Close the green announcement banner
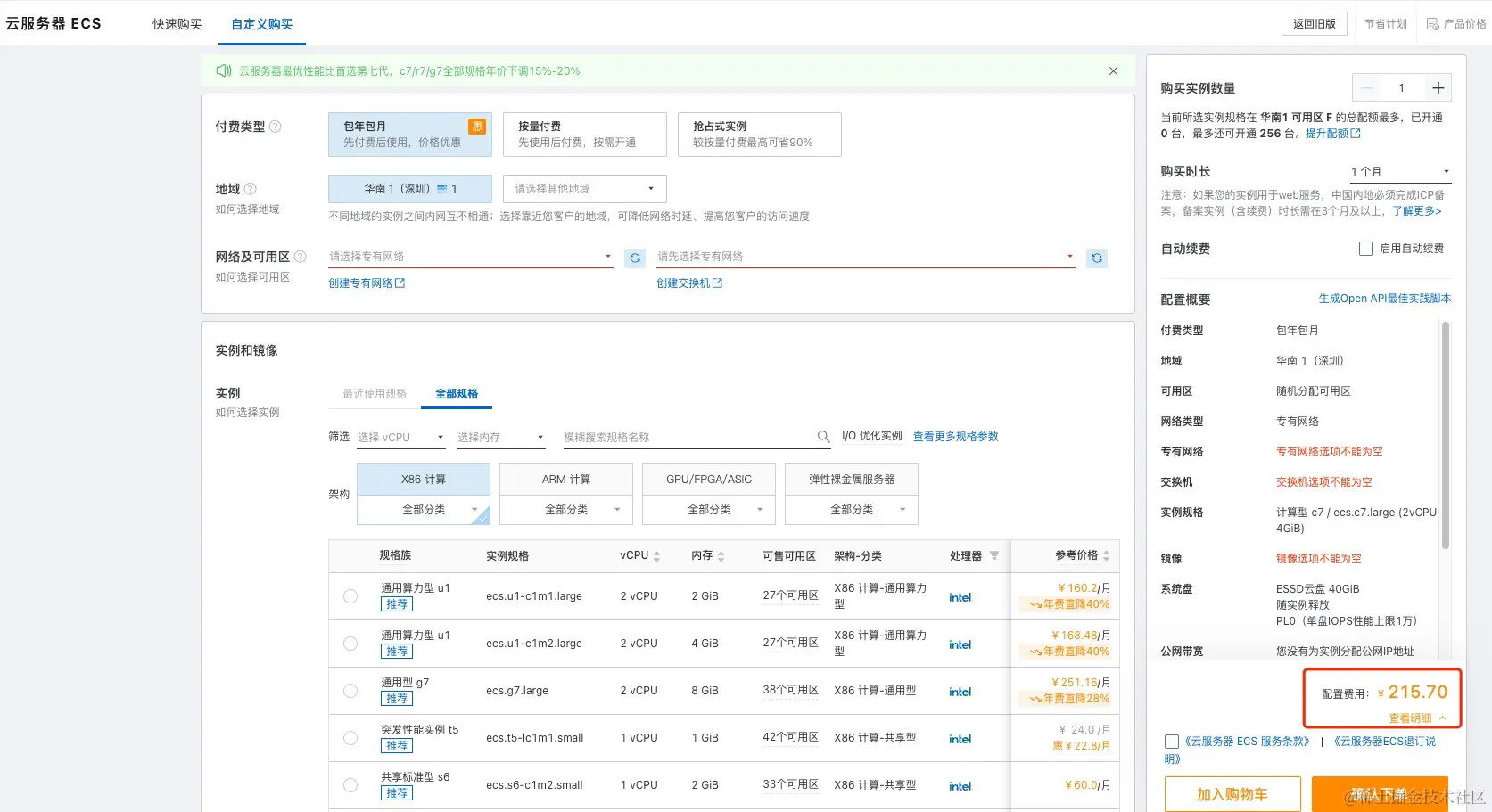 coord(1113,71)
